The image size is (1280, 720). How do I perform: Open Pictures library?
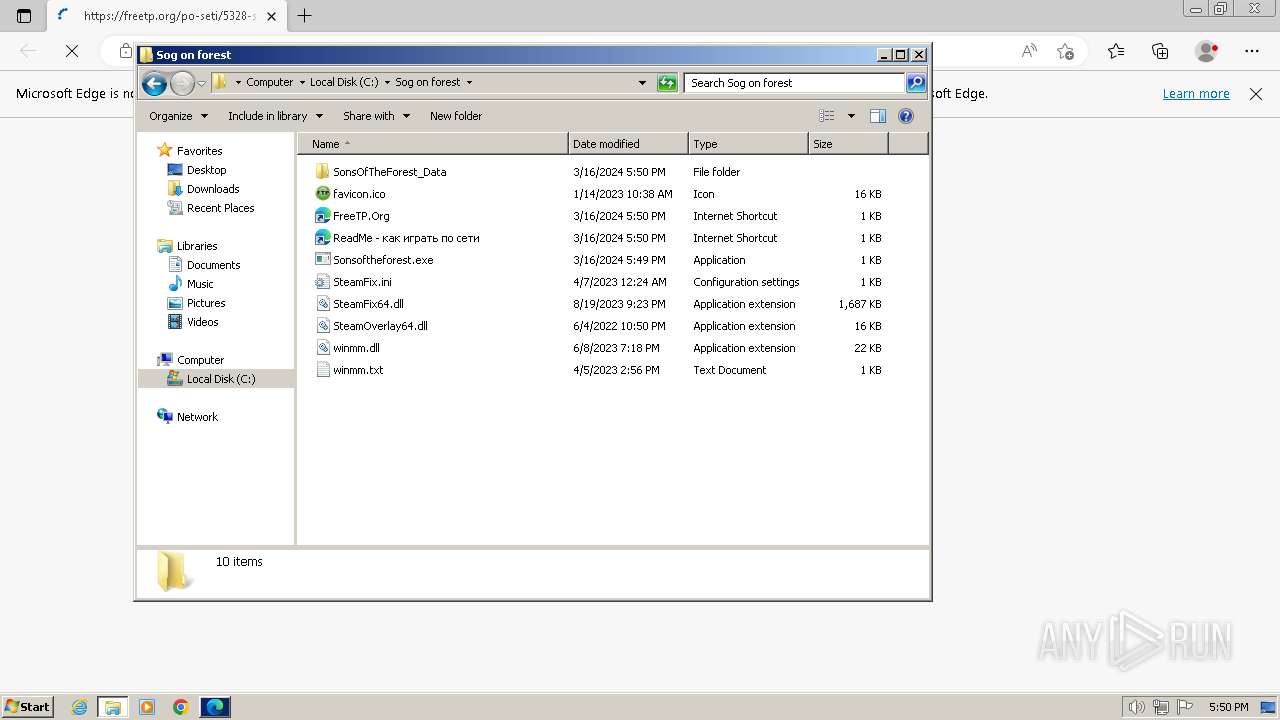click(x=206, y=303)
